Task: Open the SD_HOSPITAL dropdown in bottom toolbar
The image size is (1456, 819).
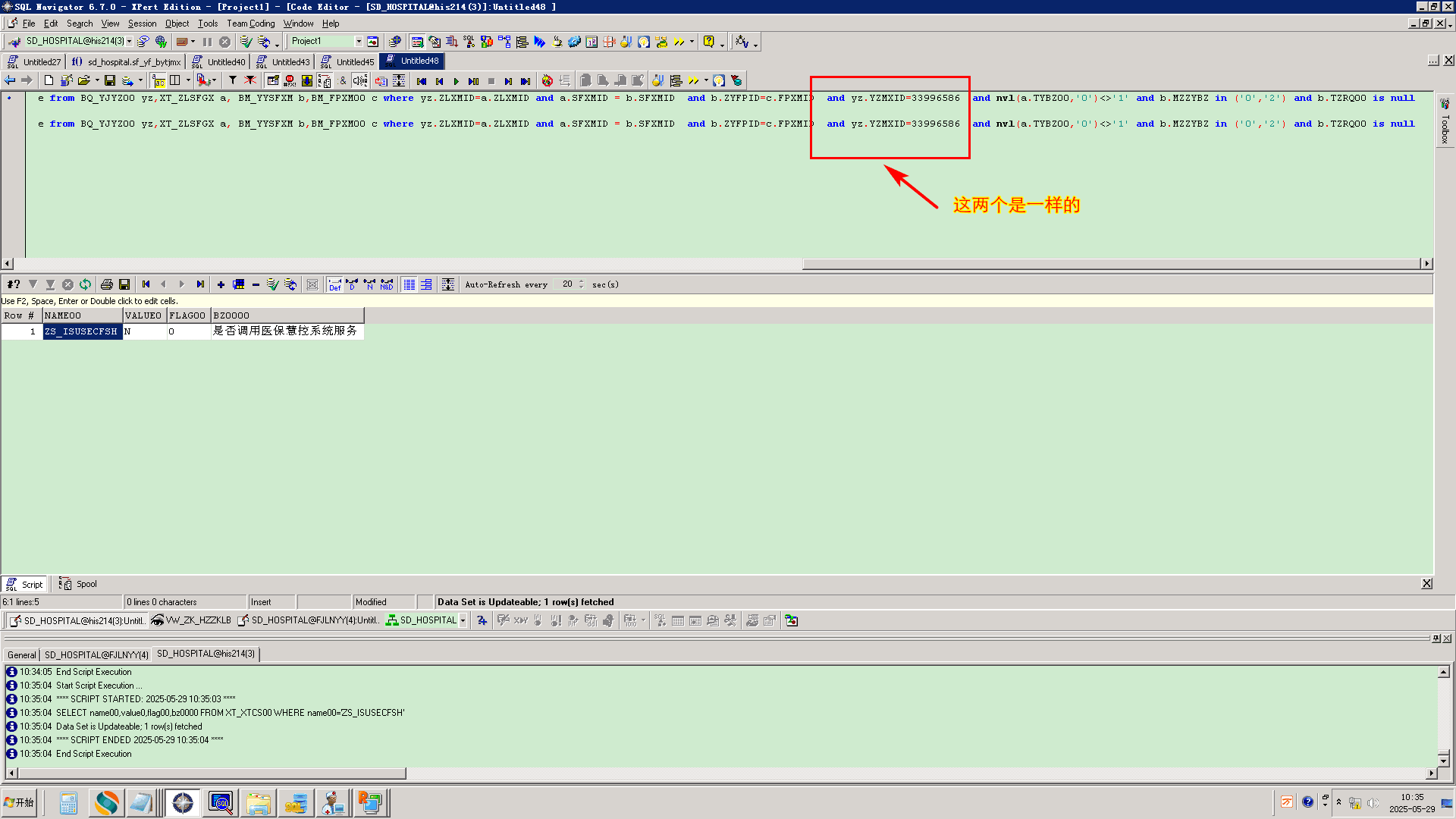Action: [463, 621]
